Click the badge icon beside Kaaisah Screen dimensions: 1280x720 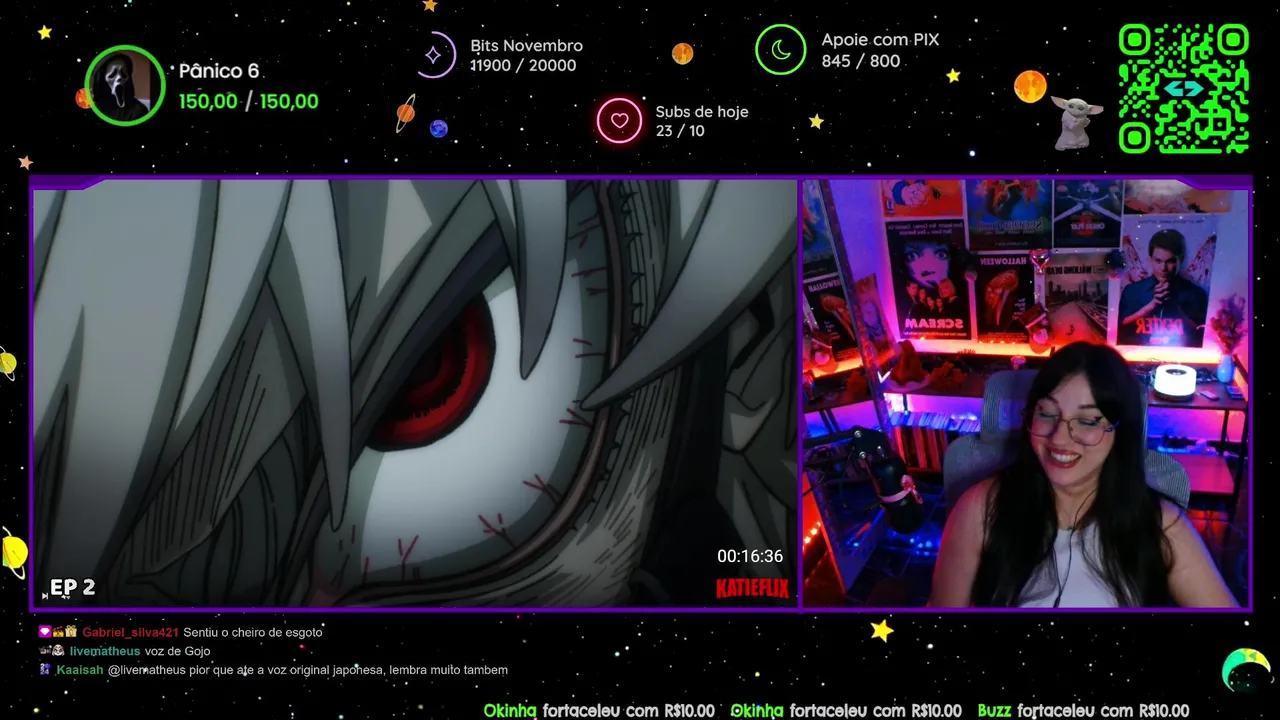(45, 670)
